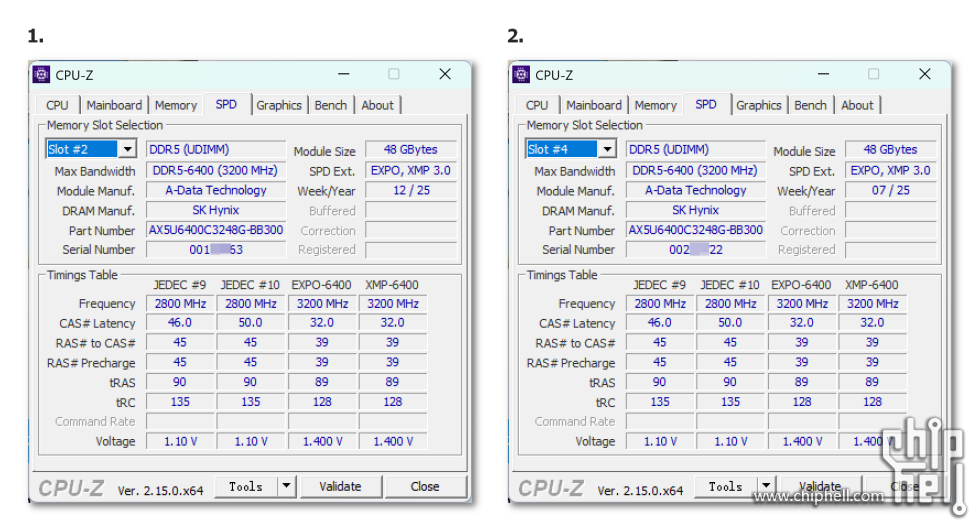The image size is (980, 531).
Task: Click Module Size 48 GBytes in left window
Action: [x=411, y=149]
